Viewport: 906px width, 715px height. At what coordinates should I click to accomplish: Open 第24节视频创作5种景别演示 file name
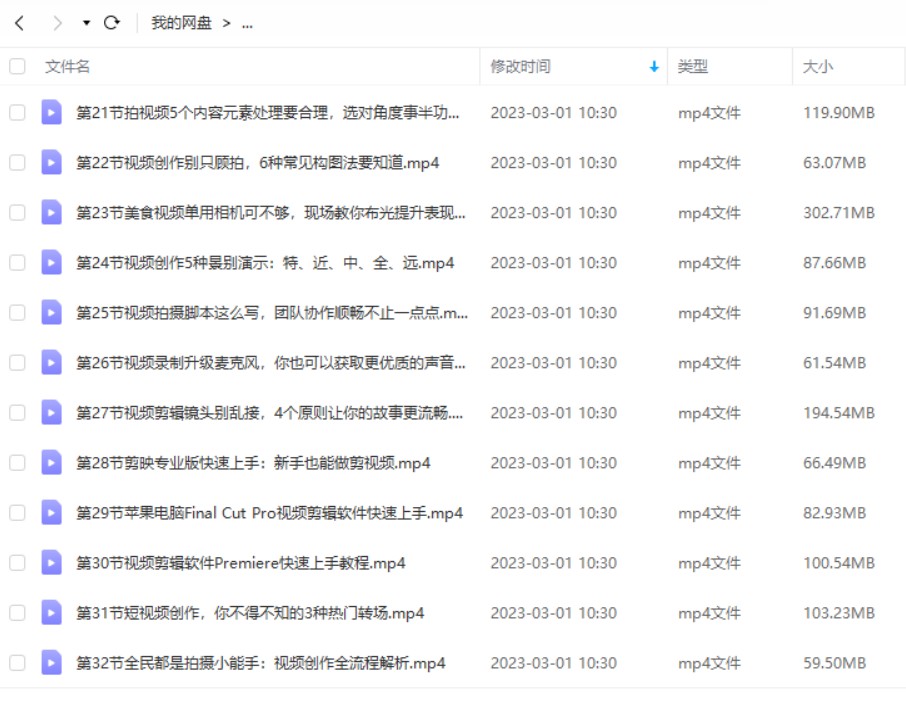click(x=265, y=263)
